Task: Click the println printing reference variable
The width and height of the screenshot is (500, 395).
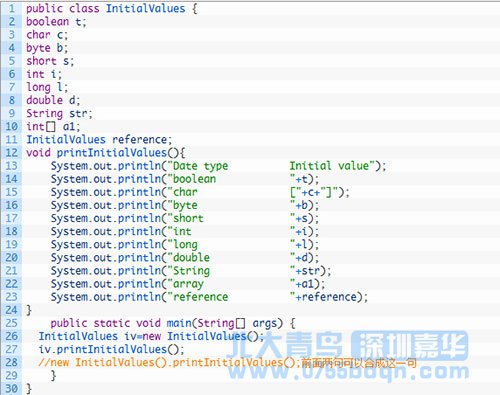Action: click(209, 297)
